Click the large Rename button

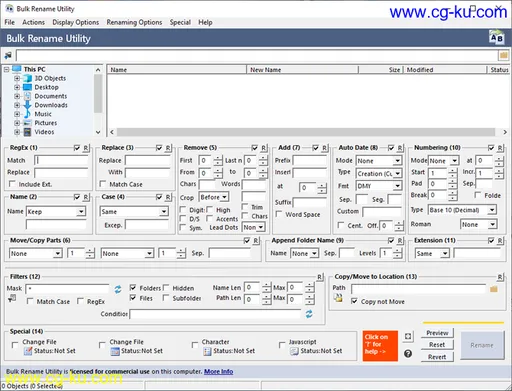[482, 345]
